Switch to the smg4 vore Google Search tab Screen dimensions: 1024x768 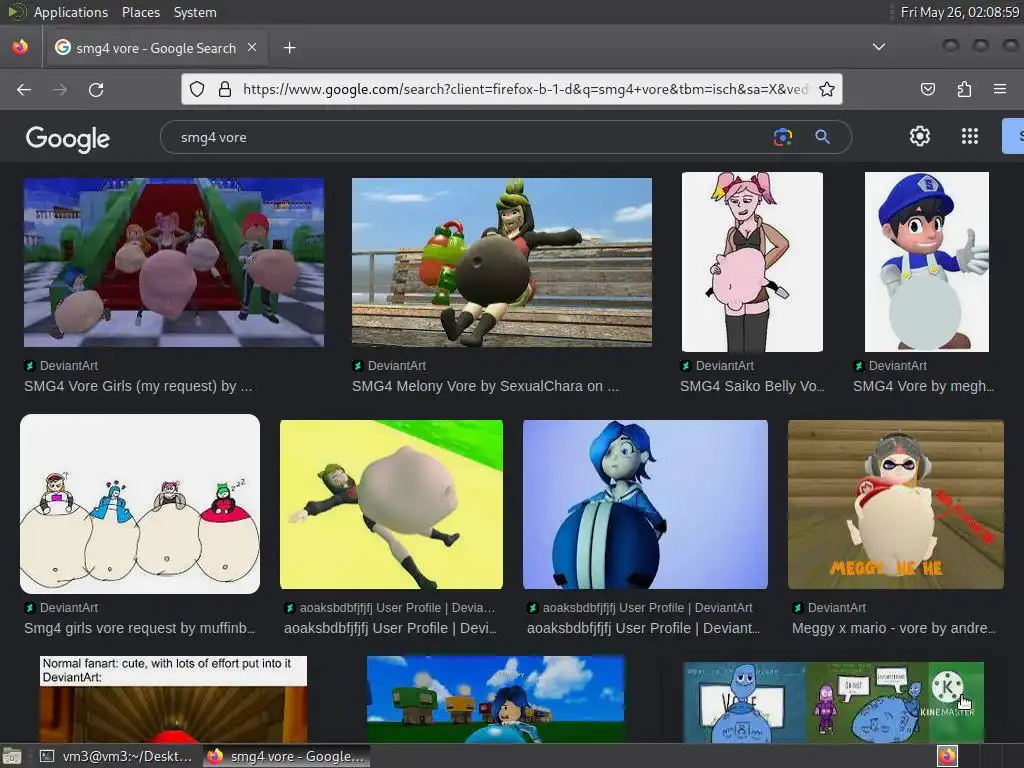[x=157, y=48]
